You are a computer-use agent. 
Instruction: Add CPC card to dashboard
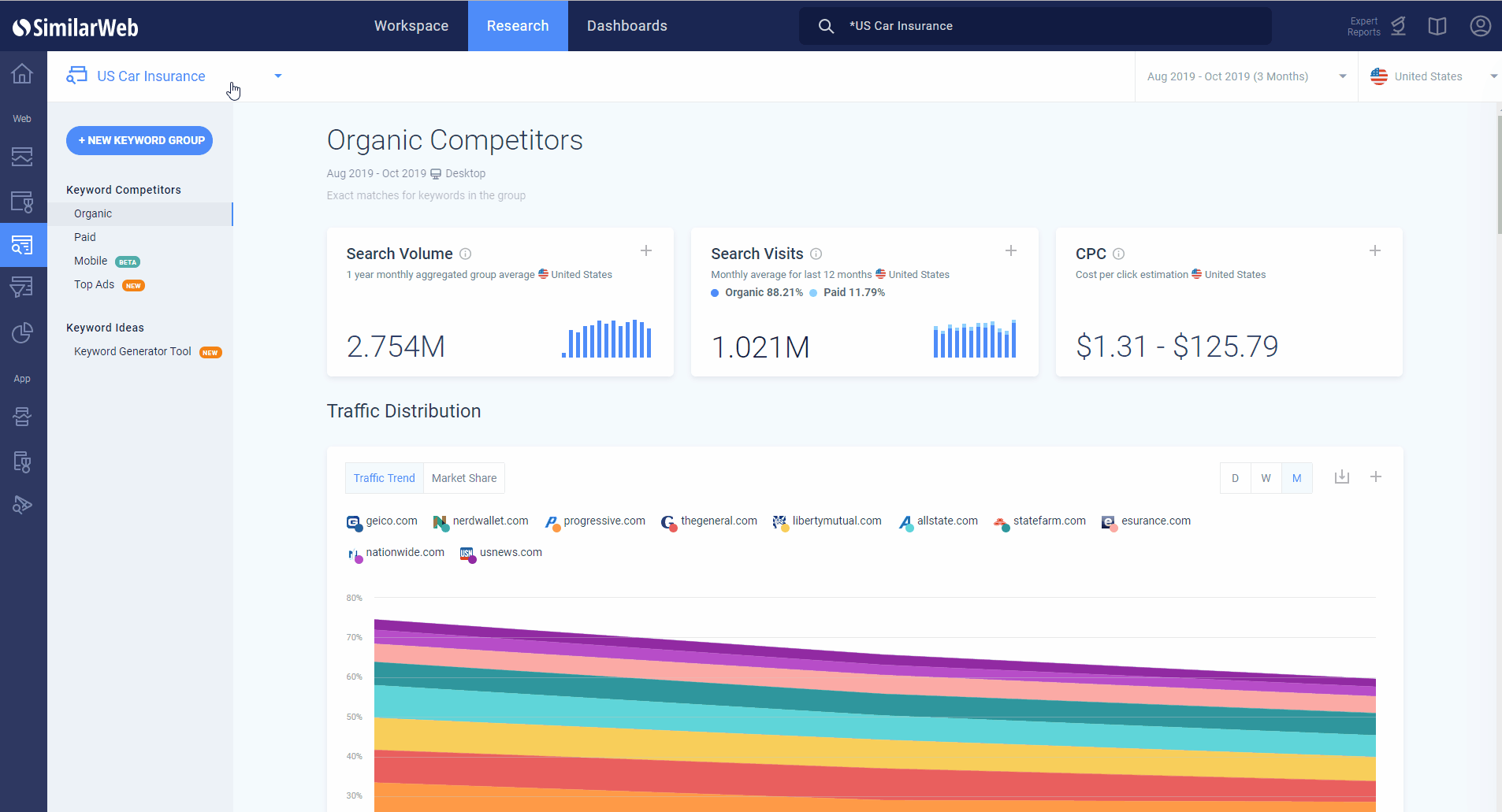(1375, 250)
